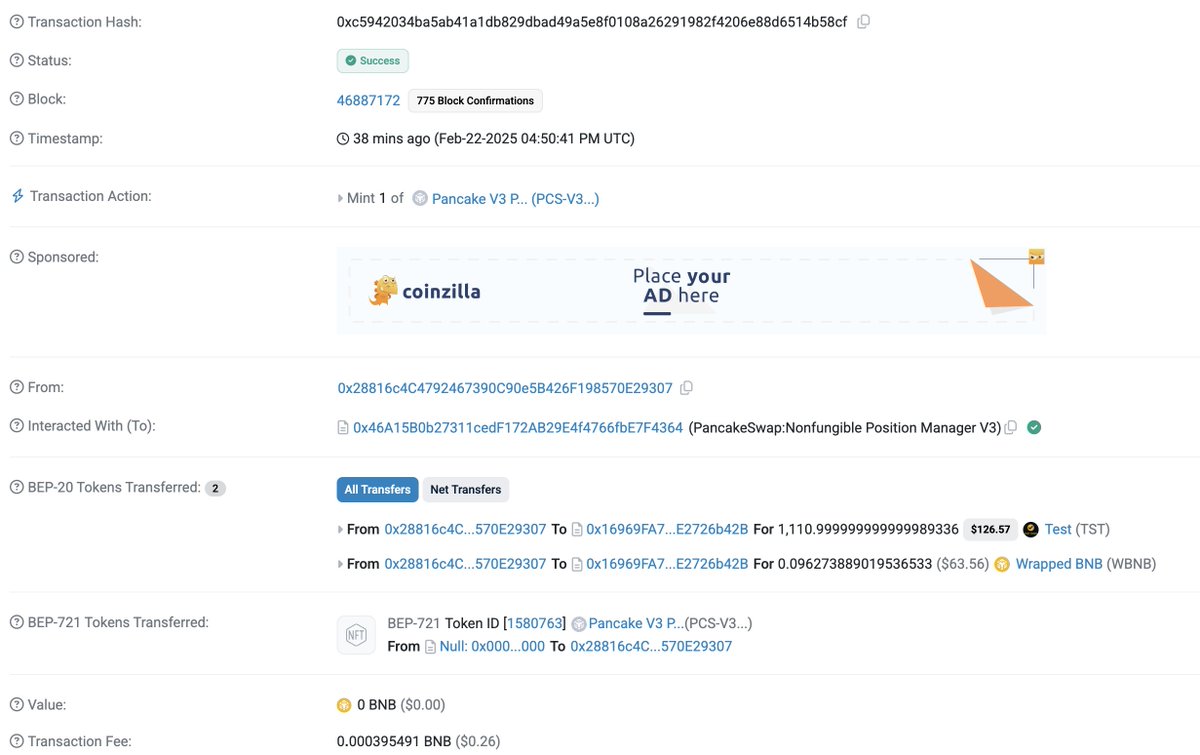
Task: Click green verified checkmark next to Position Manager
Action: (1034, 428)
